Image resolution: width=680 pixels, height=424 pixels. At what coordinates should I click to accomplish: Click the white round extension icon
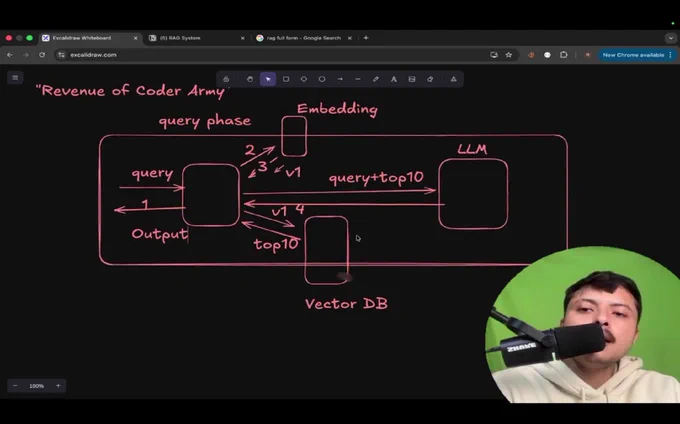(x=547, y=55)
